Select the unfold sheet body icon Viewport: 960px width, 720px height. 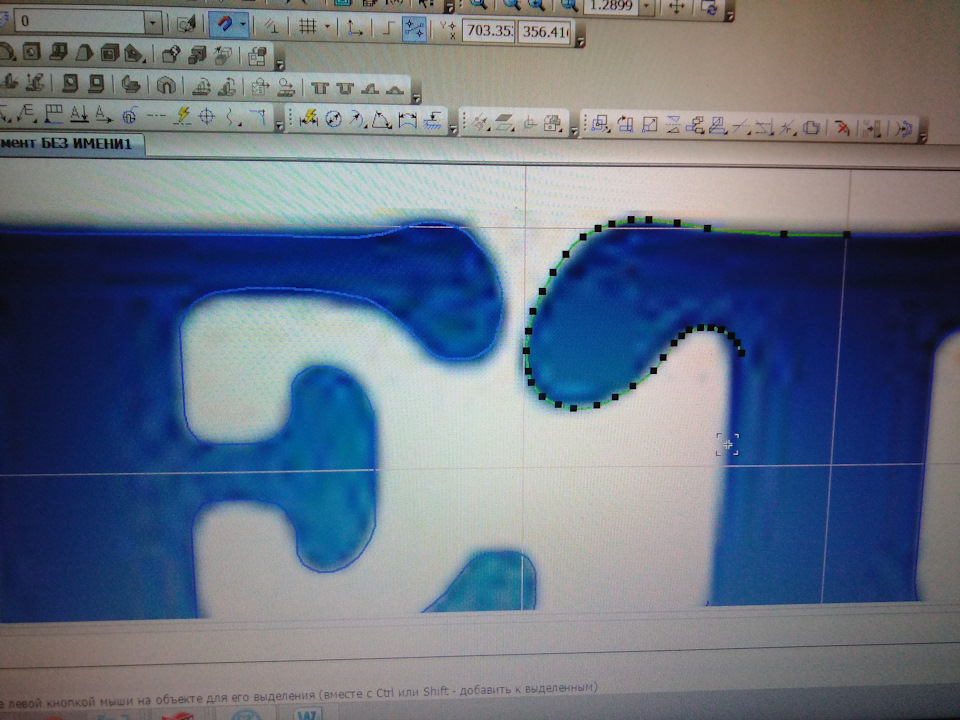coord(201,86)
